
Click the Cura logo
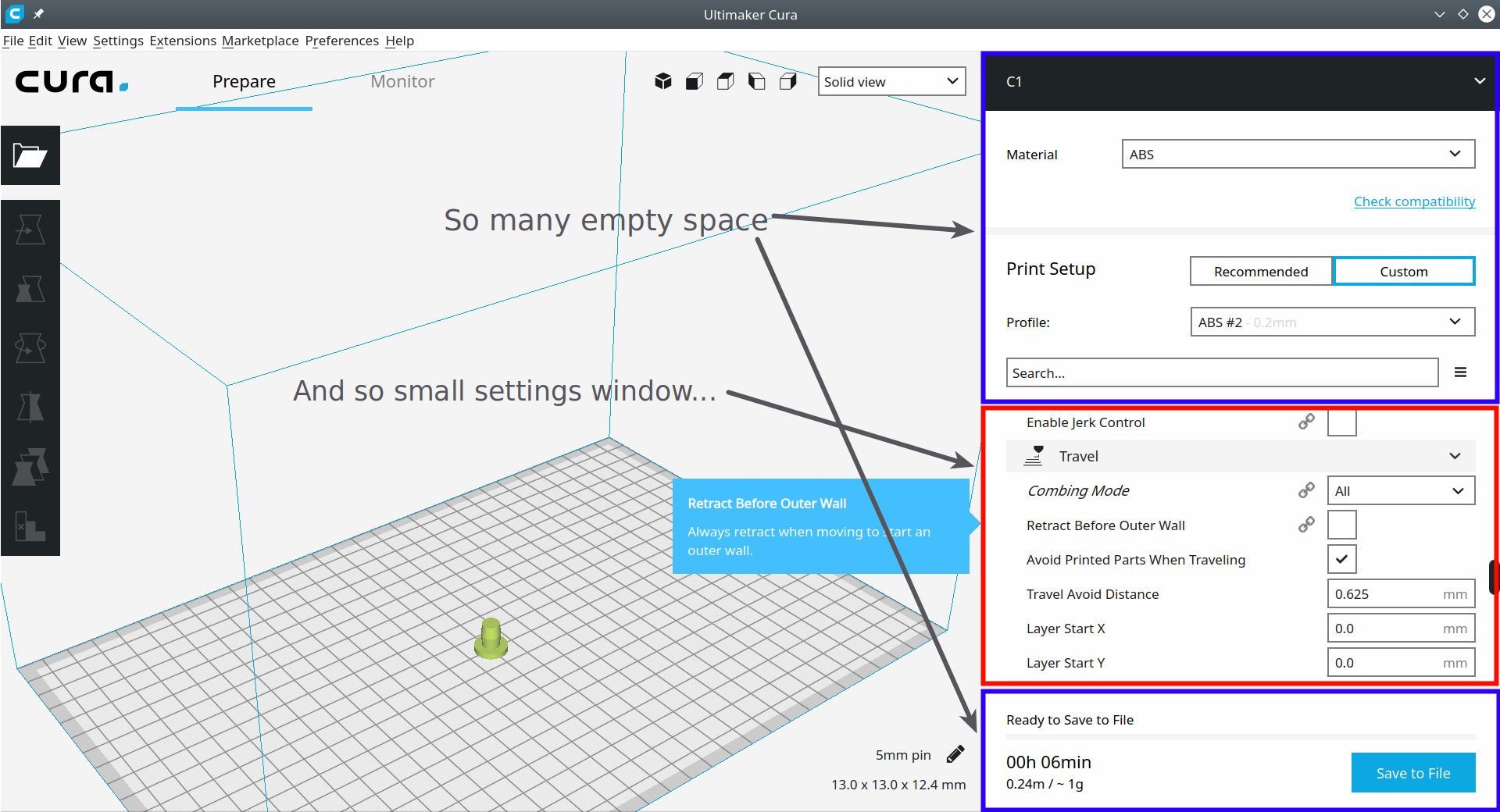(72, 81)
